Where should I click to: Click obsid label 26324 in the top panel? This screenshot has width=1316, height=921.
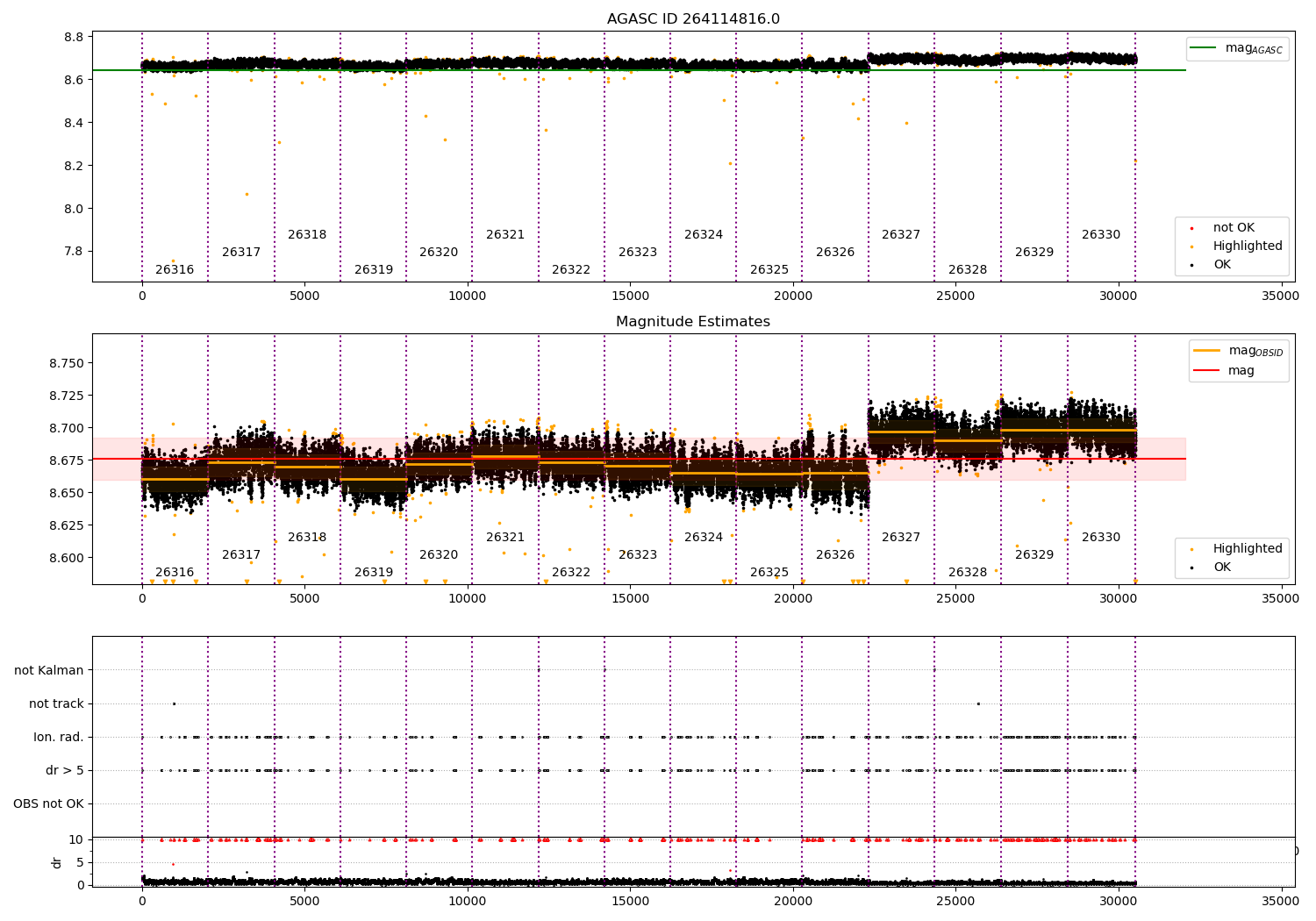click(x=704, y=235)
